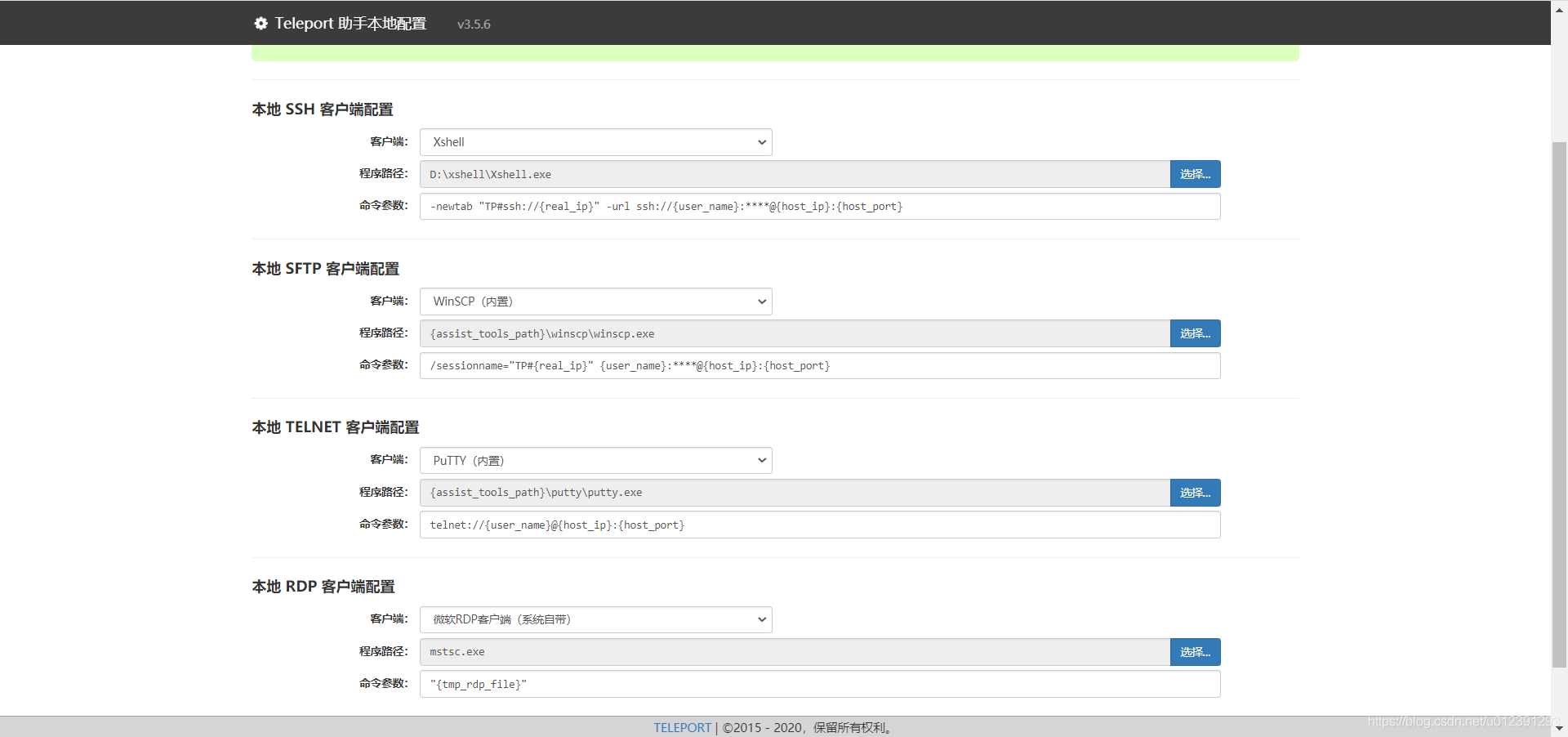Image resolution: width=1568 pixels, height=737 pixels.
Task: Focus RDP command parameters field tmp_rdp_file
Action: coord(820,684)
